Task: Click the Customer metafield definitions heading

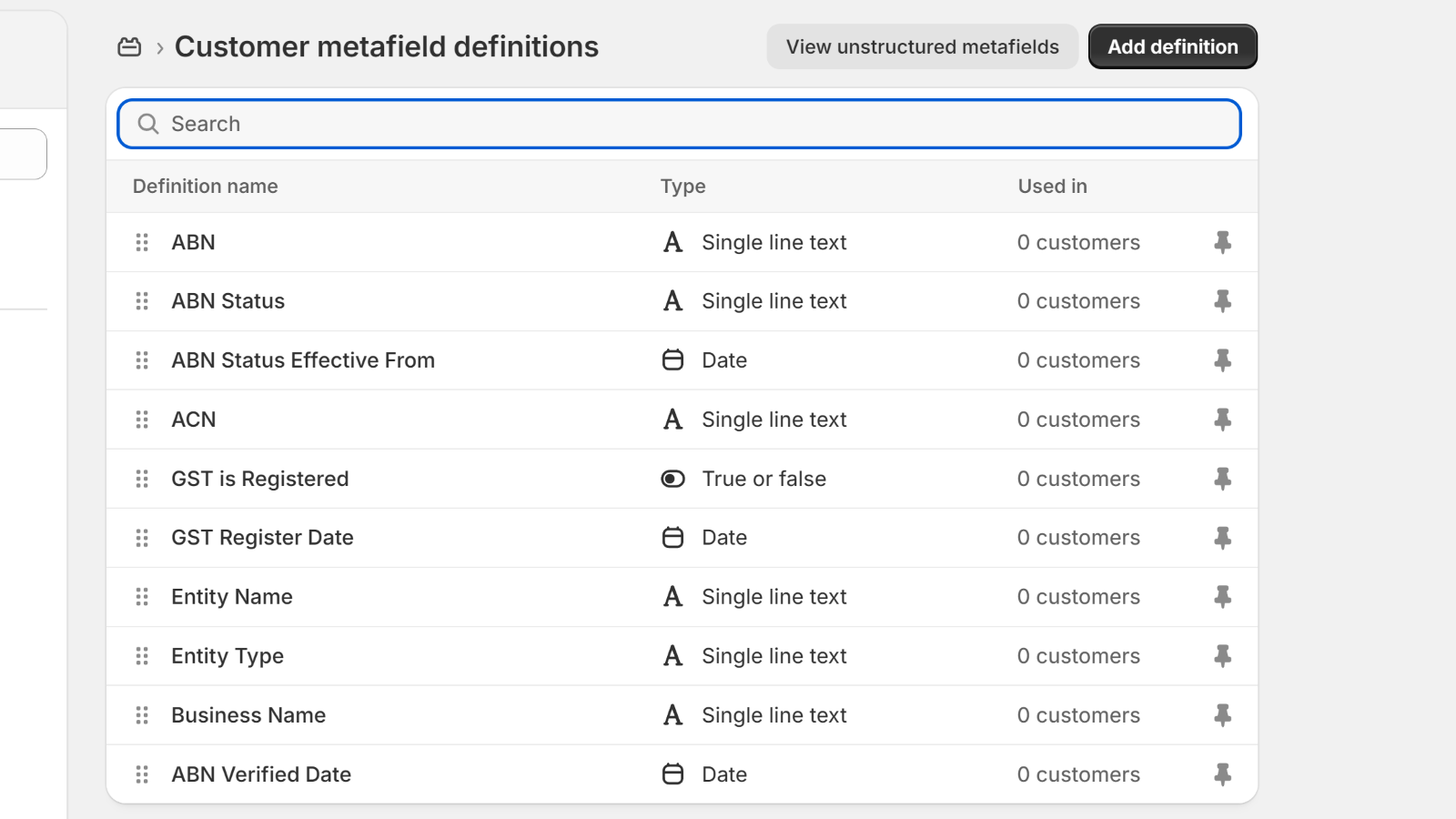Action: pyautogui.click(x=387, y=46)
